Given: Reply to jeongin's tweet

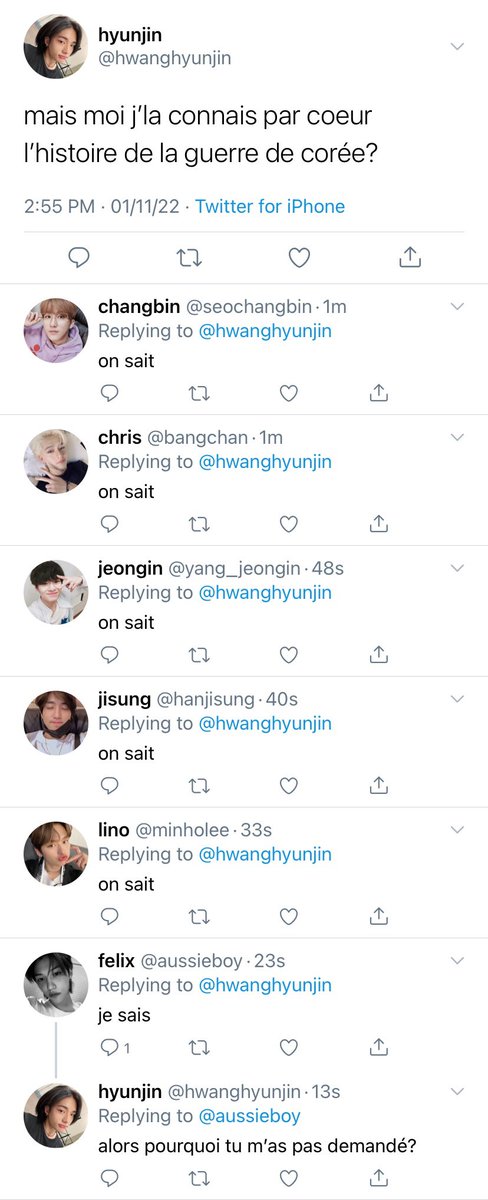Looking at the screenshot, I should tap(111, 655).
